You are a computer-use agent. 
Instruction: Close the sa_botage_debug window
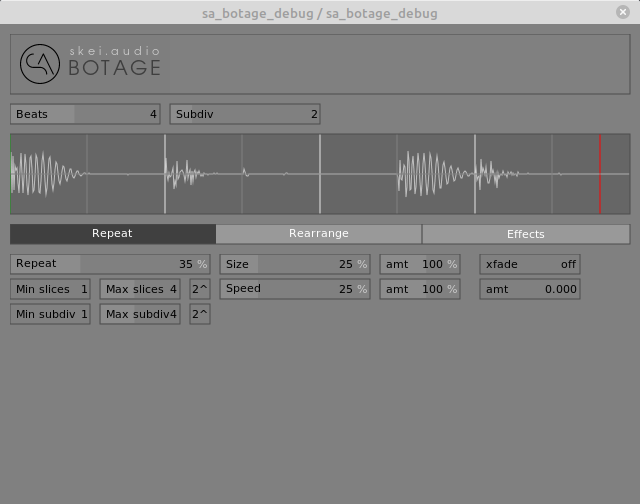622,12
